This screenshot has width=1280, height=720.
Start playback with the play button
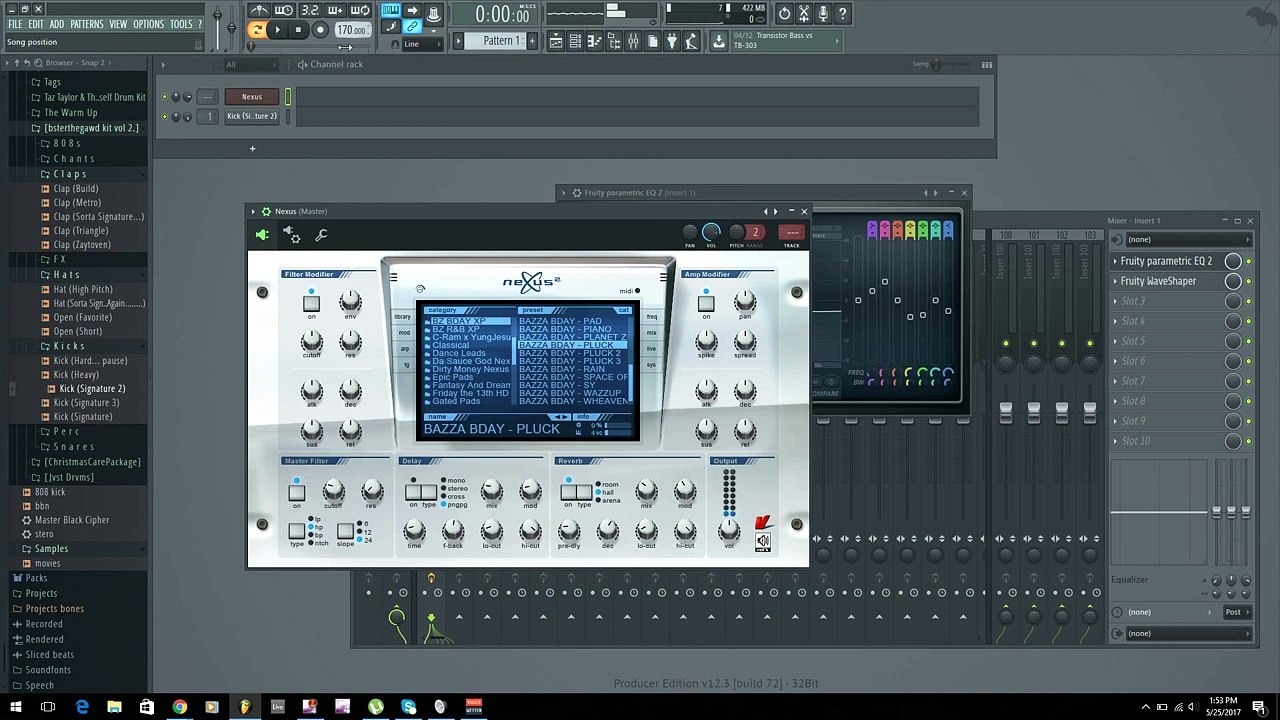click(x=277, y=30)
